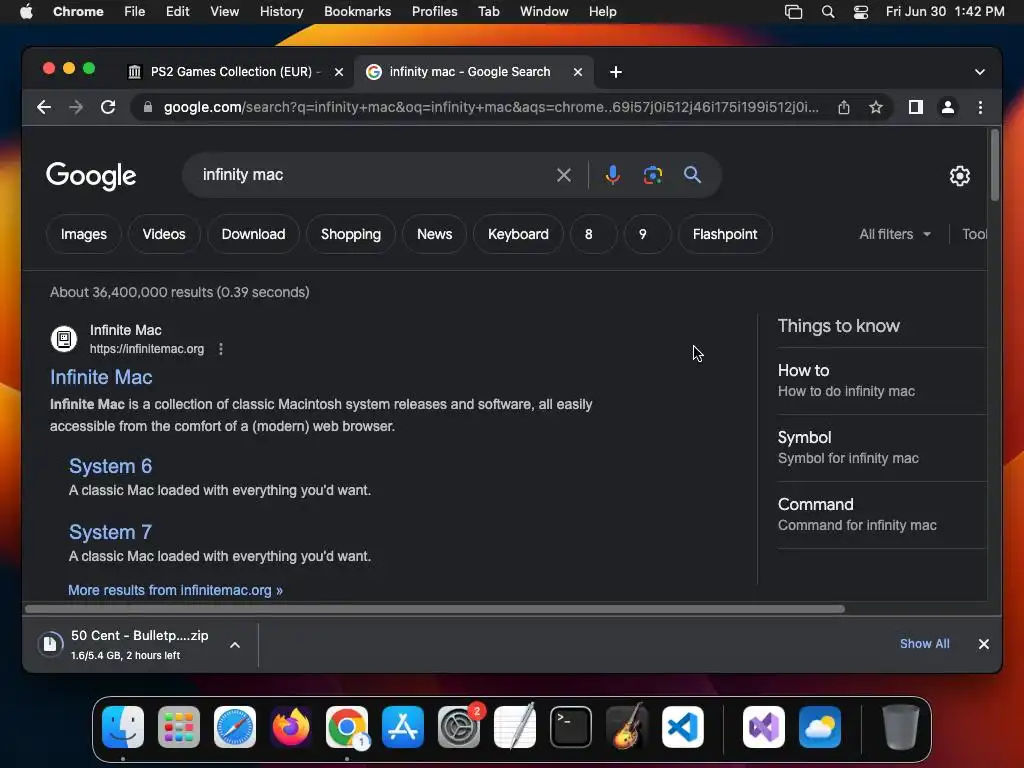Expand the 50 Cent download options chevron
Viewport: 1024px width, 768px height.
[235, 645]
